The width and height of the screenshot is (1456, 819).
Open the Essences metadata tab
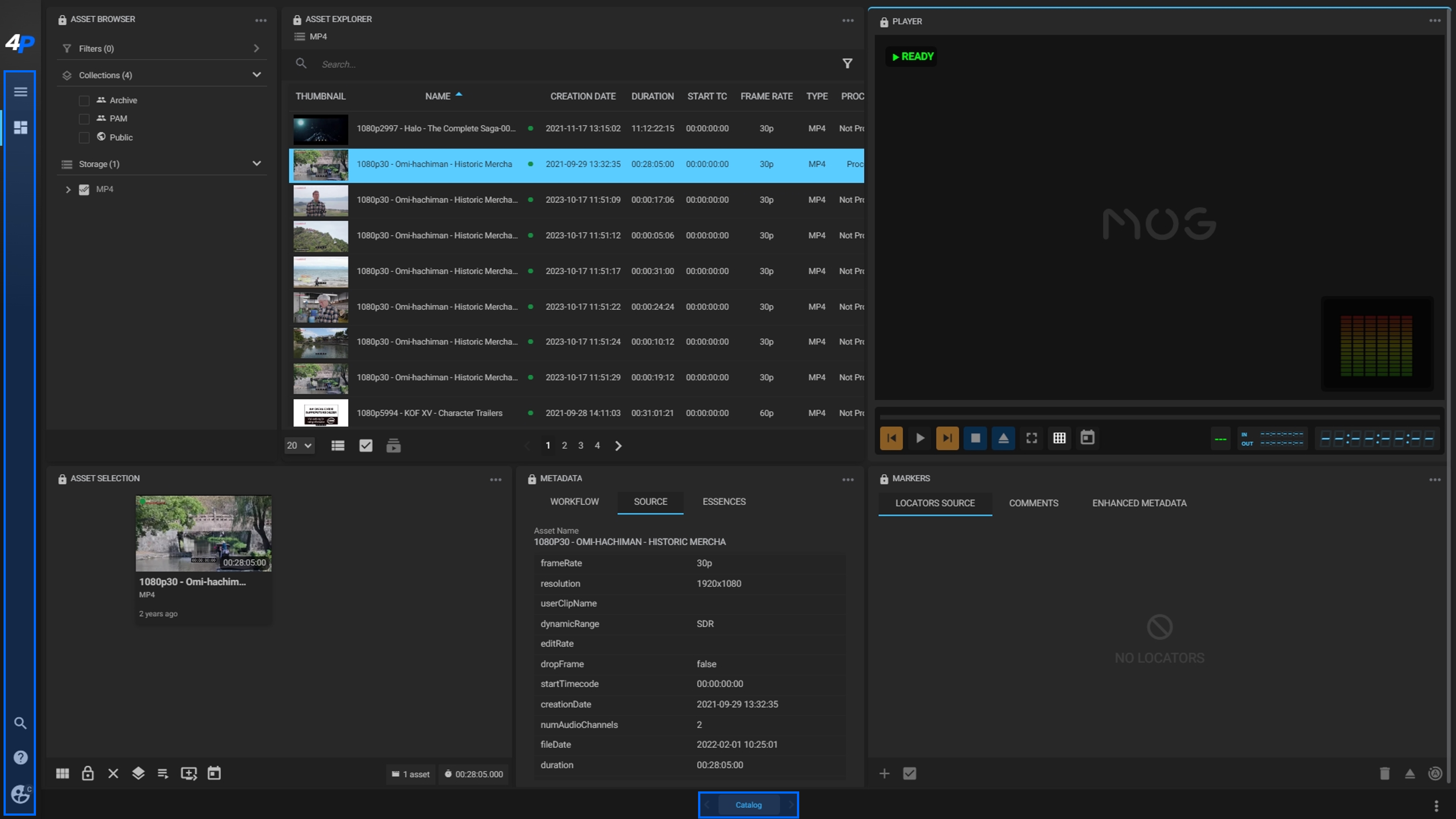tap(724, 502)
